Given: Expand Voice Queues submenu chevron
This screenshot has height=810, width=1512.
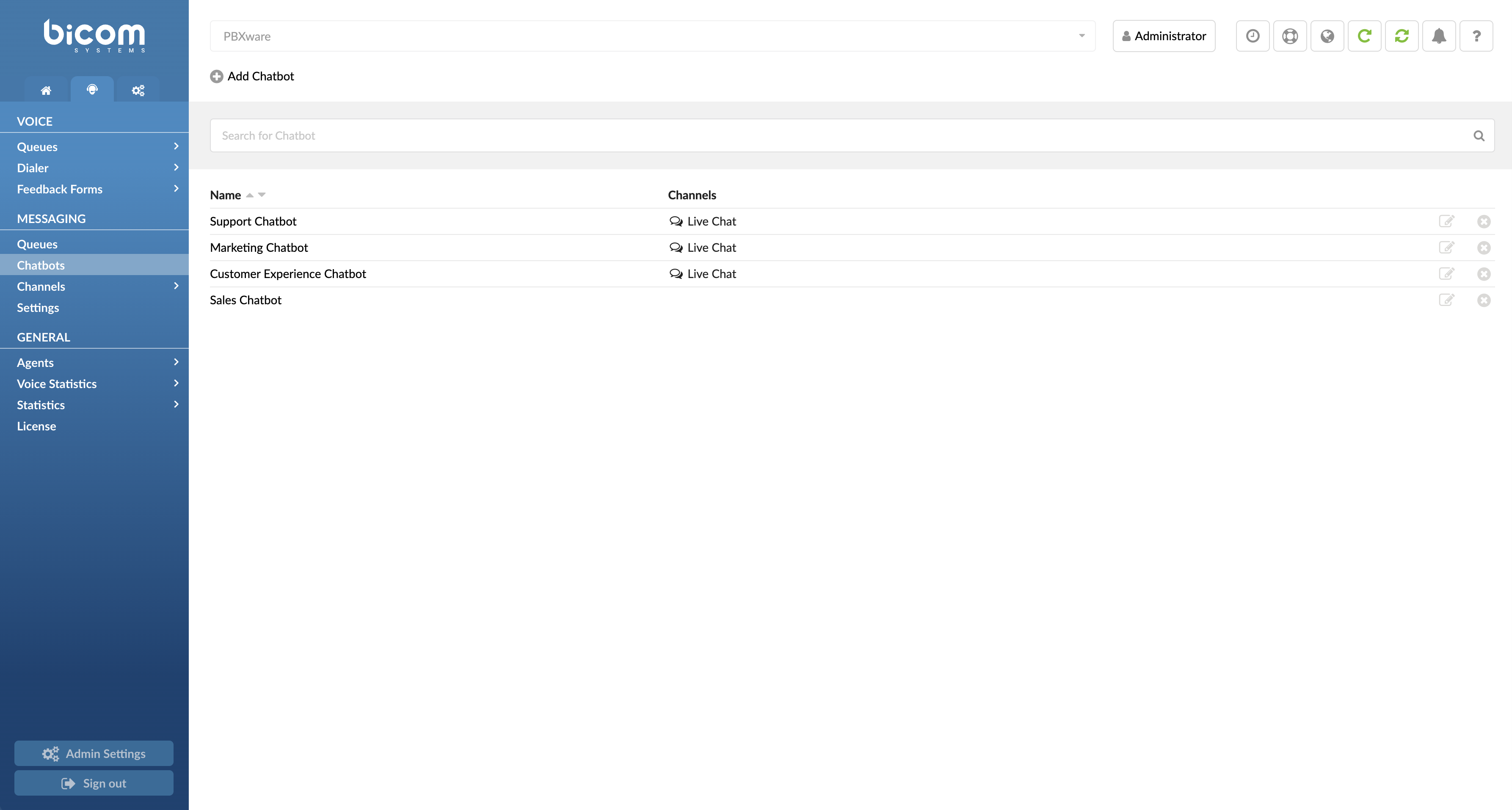Looking at the screenshot, I should (x=176, y=146).
